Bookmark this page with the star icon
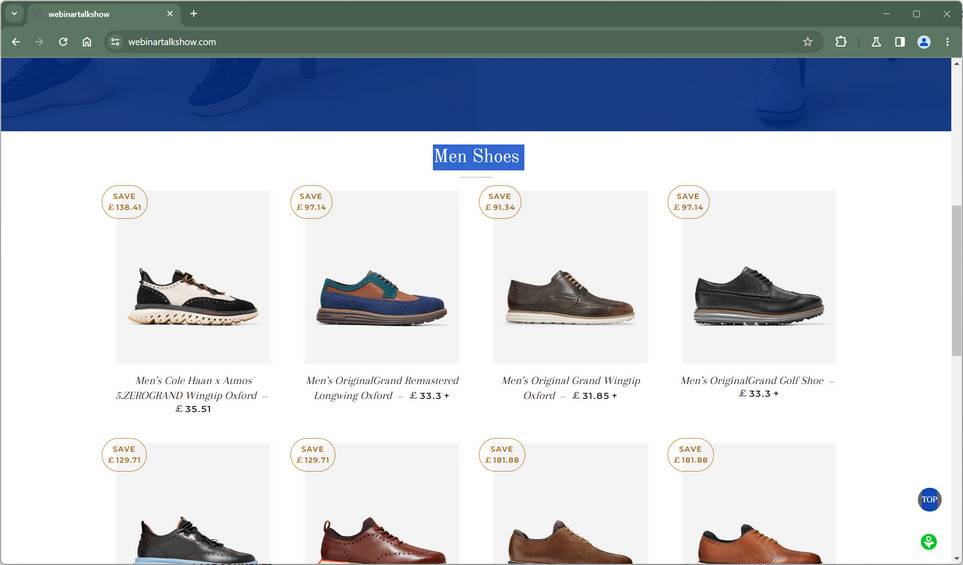Screen dimensions: 963x565 (x=807, y=42)
